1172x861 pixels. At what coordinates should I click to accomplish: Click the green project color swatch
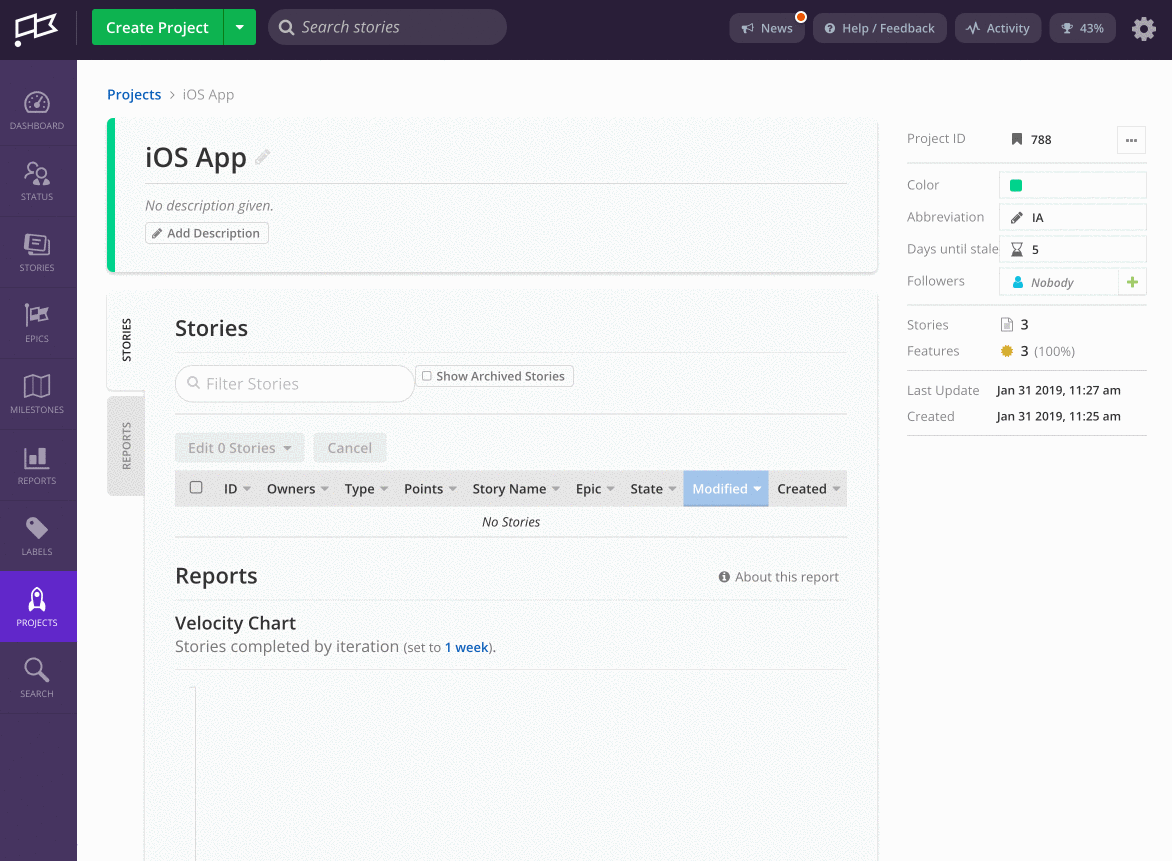tap(1016, 185)
